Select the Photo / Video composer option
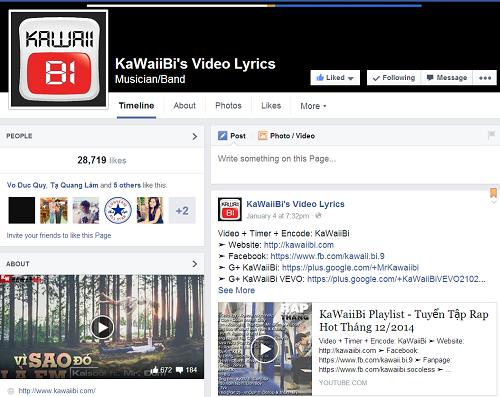Image resolution: width=500 pixels, height=397 pixels. [286, 136]
